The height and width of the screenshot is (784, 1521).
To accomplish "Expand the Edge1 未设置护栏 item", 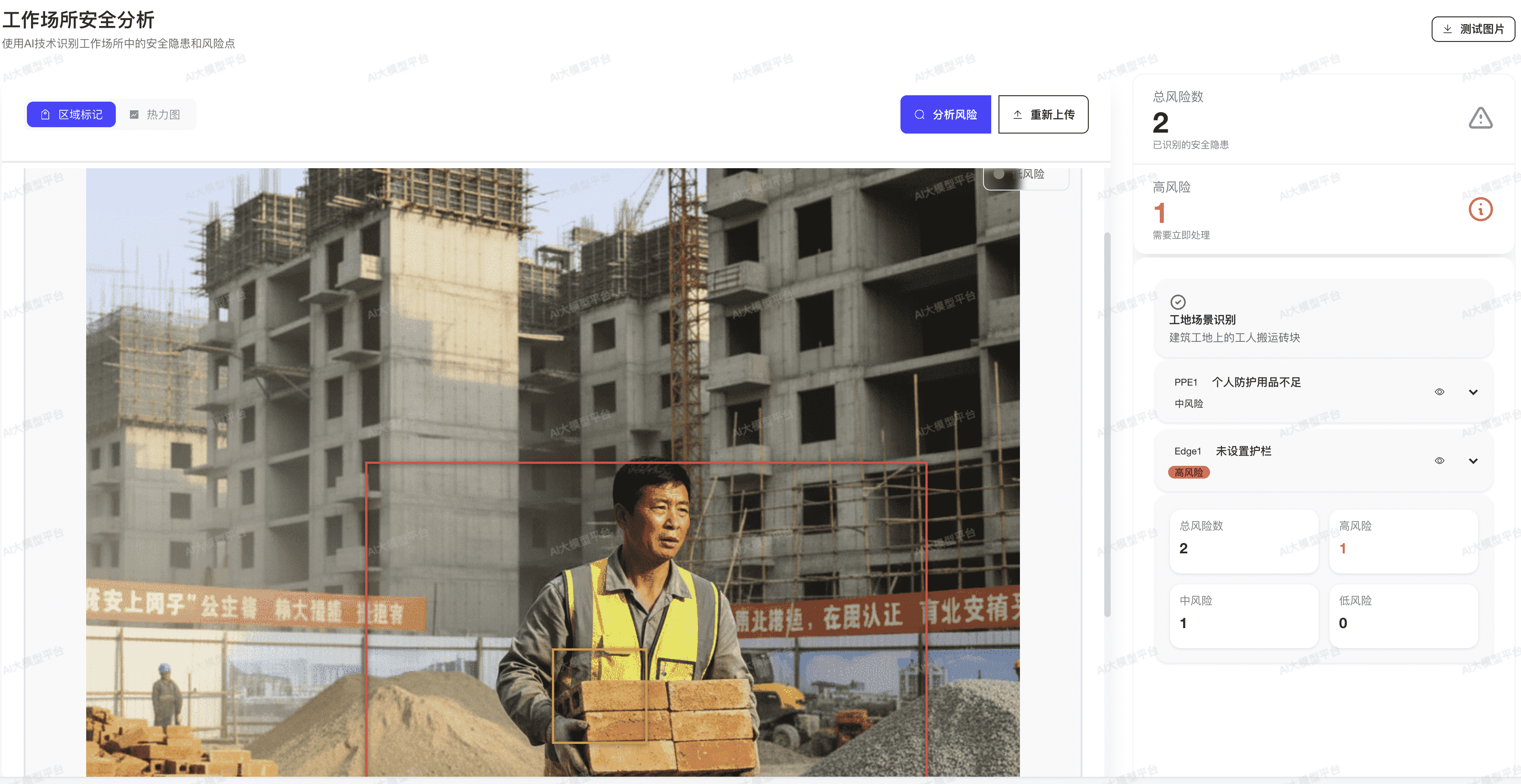I will point(1473,460).
